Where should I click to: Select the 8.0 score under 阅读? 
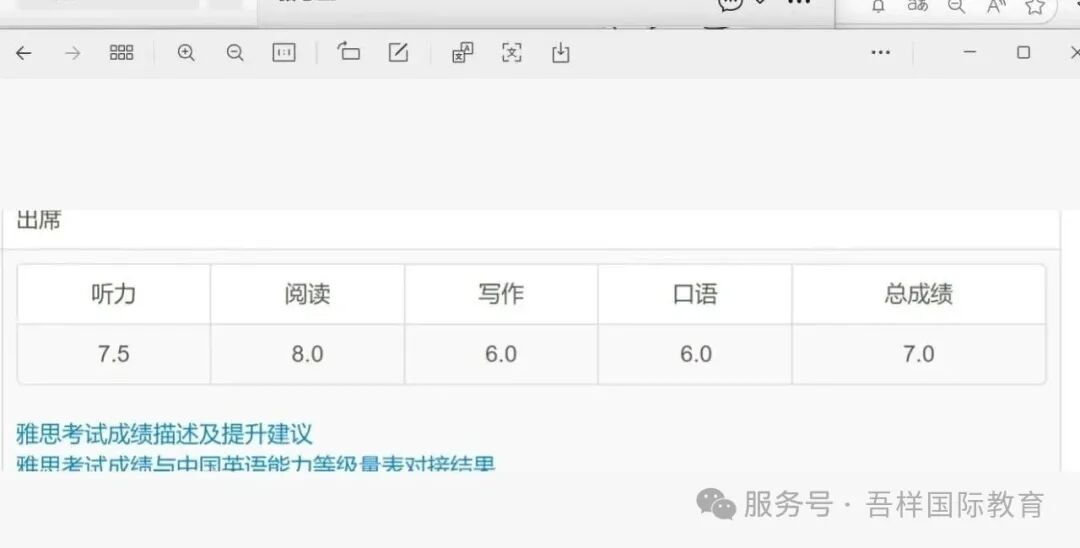click(307, 354)
